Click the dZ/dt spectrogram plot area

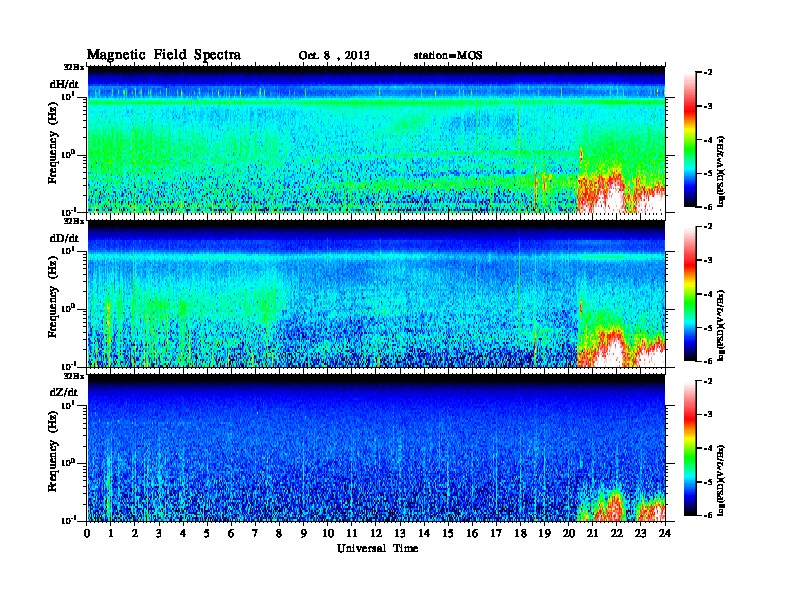pos(376,448)
